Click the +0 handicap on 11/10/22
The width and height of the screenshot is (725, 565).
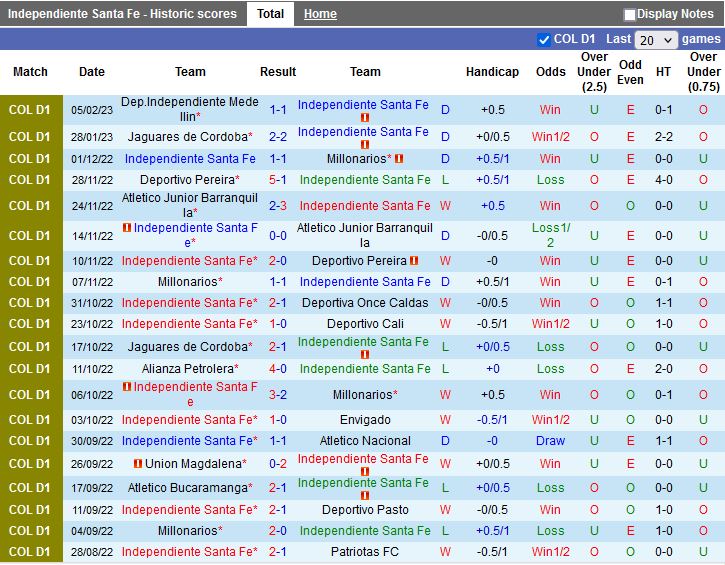pos(492,368)
